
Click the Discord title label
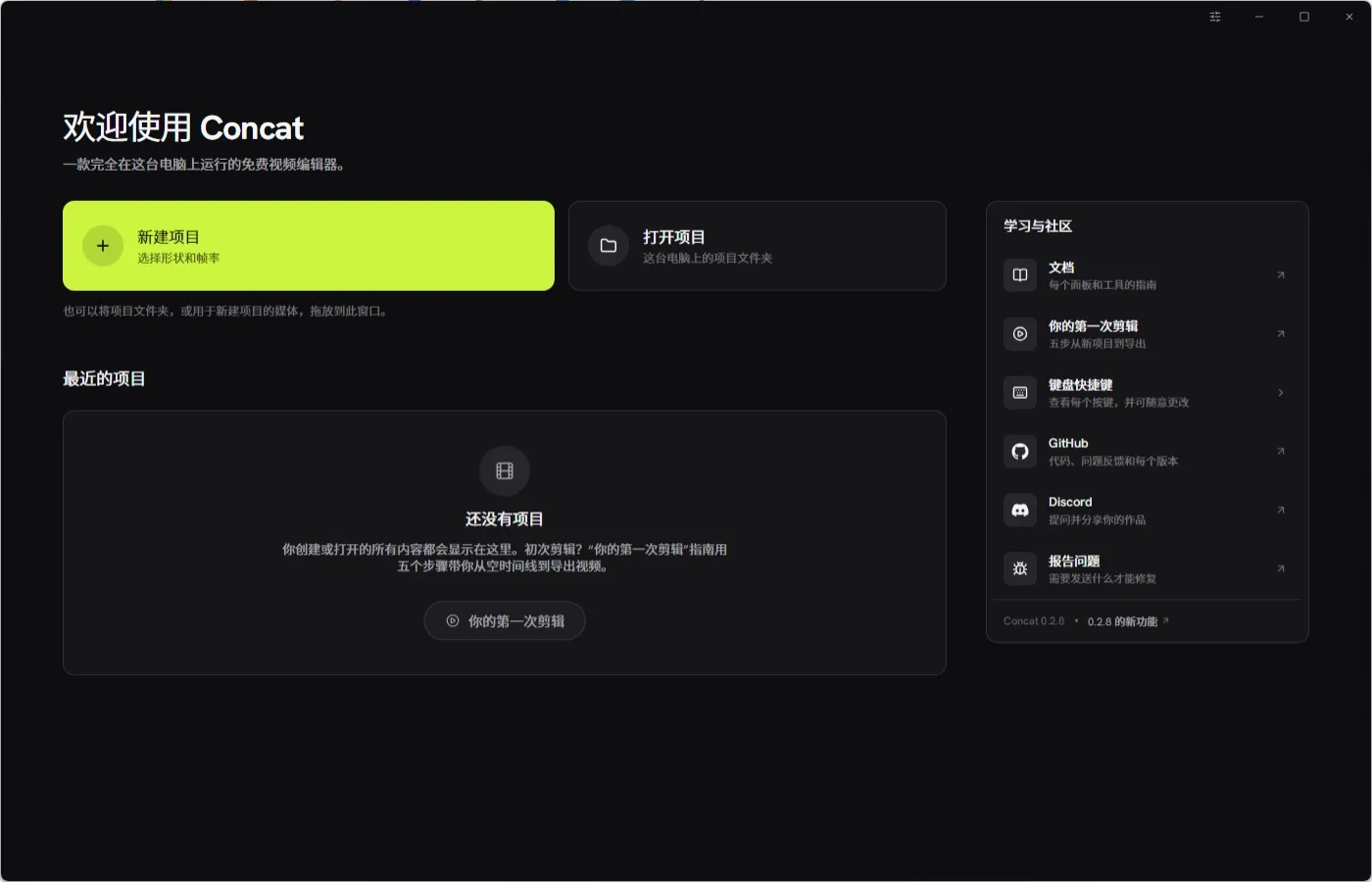click(1070, 502)
